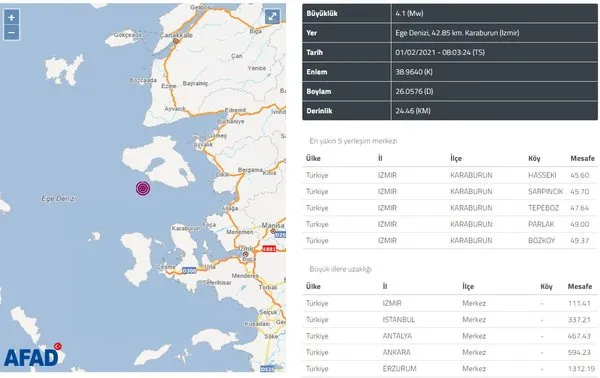Click the Seferihisar label on map
The width and height of the screenshot is (600, 378).
pyautogui.click(x=217, y=283)
